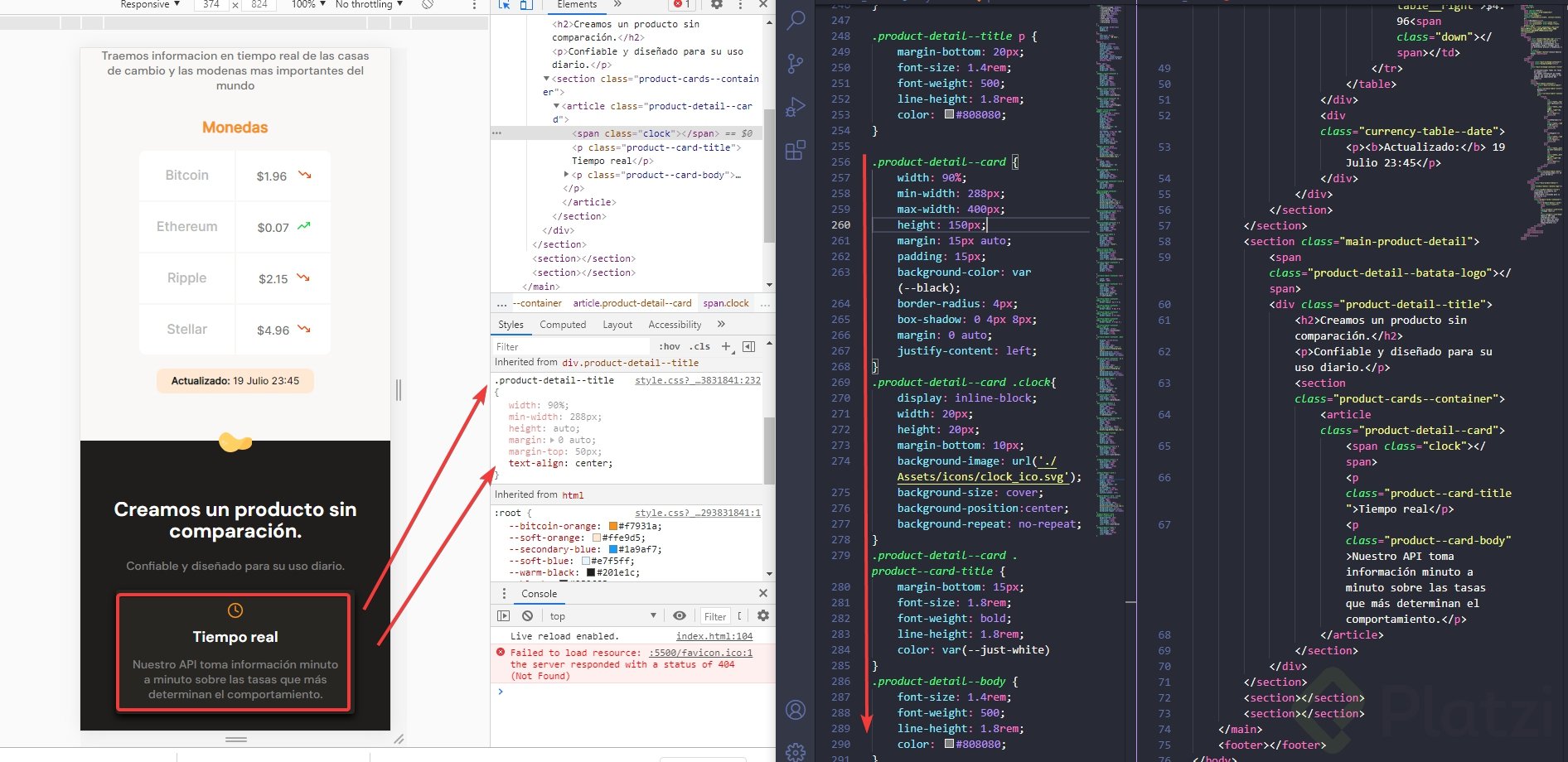The height and width of the screenshot is (762, 1568).
Task: Open DevTools settings gear
Action: tap(716, 5)
